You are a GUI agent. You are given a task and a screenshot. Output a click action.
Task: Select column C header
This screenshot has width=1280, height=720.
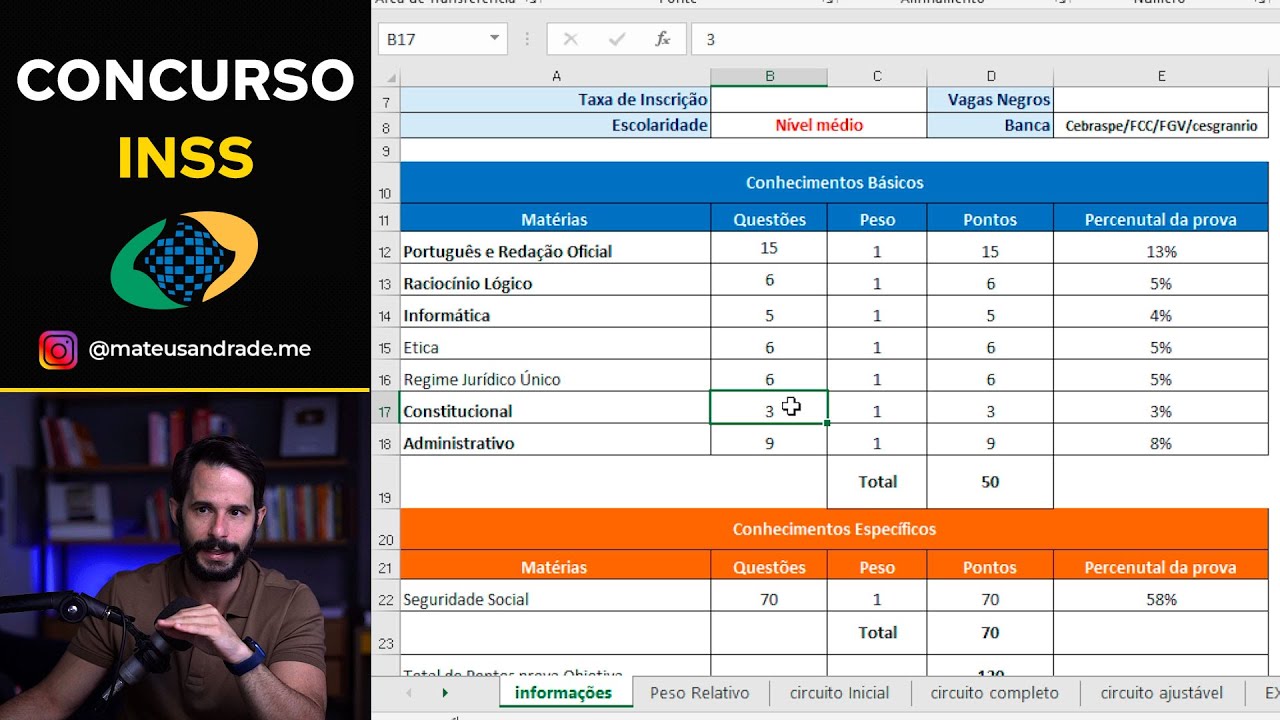tap(877, 76)
